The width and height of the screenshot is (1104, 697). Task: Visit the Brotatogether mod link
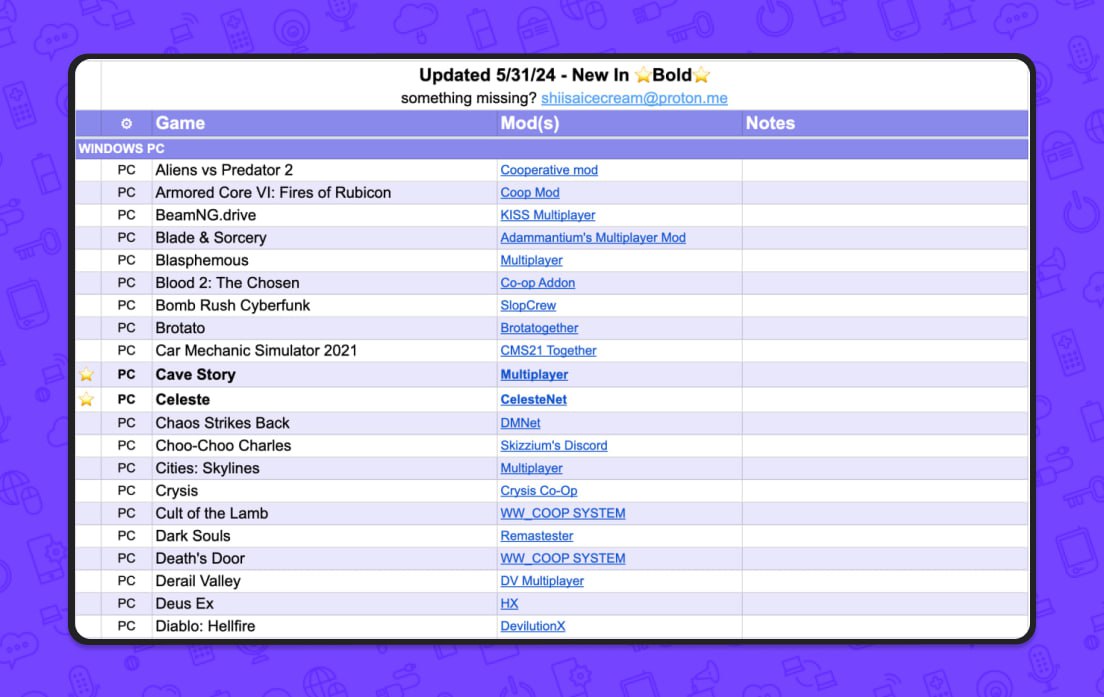coord(539,328)
